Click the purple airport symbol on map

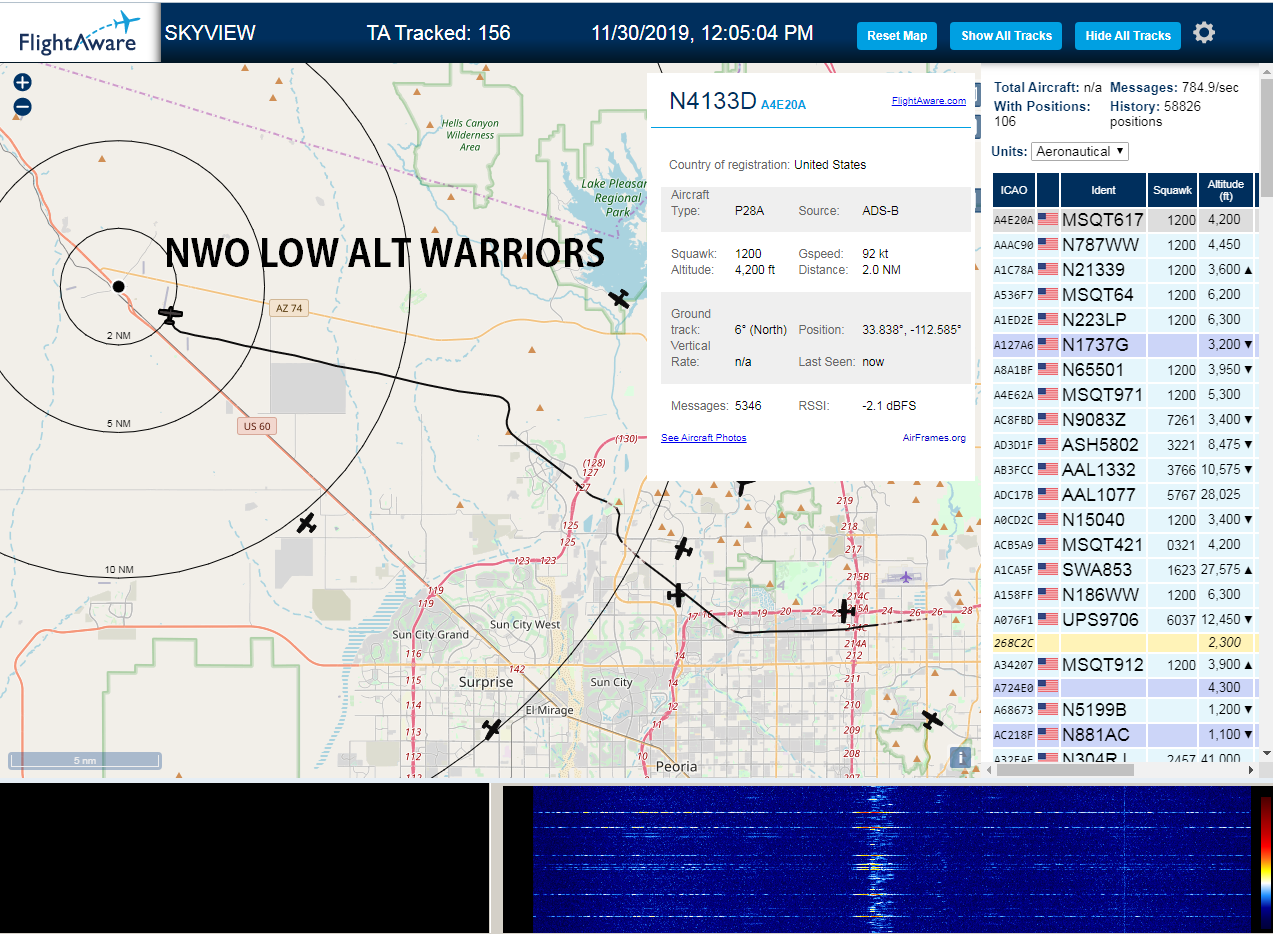point(906,576)
